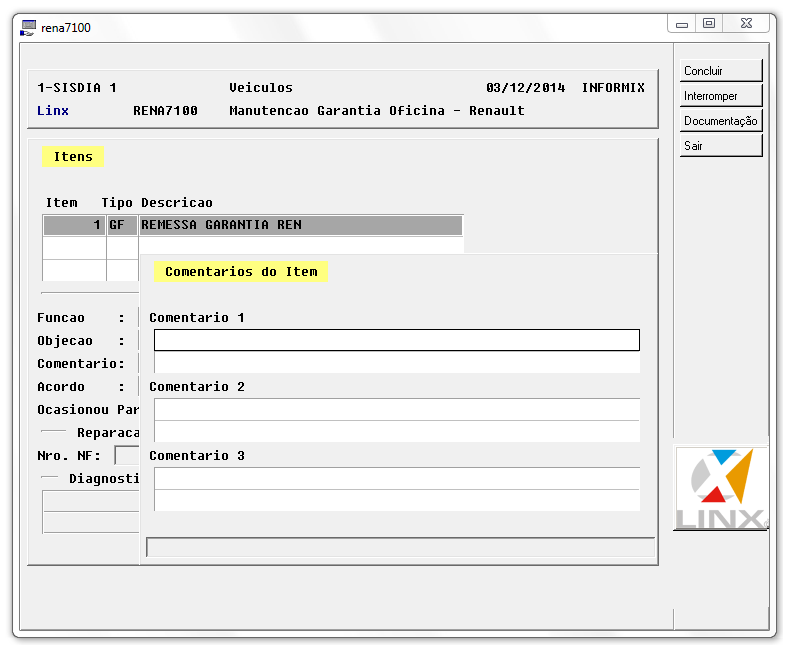Click the Comentario 1 label
788x648 pixels.
[197, 318]
